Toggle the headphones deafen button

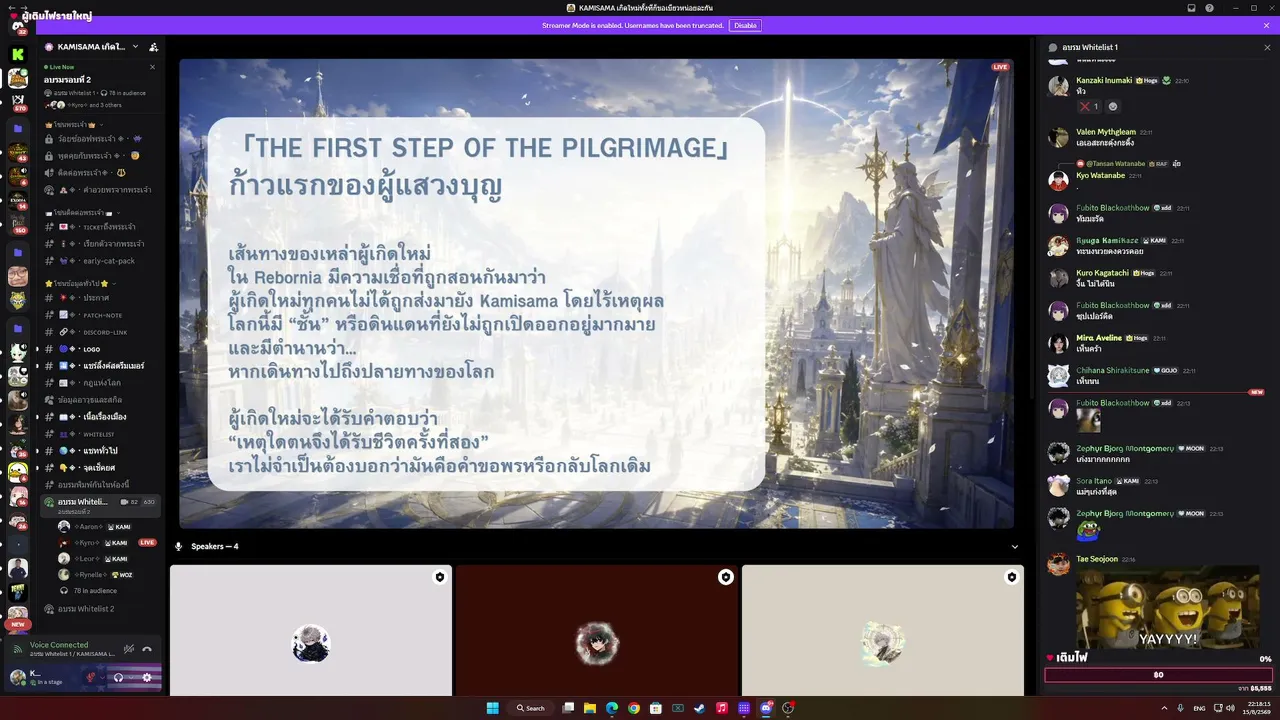point(118,677)
